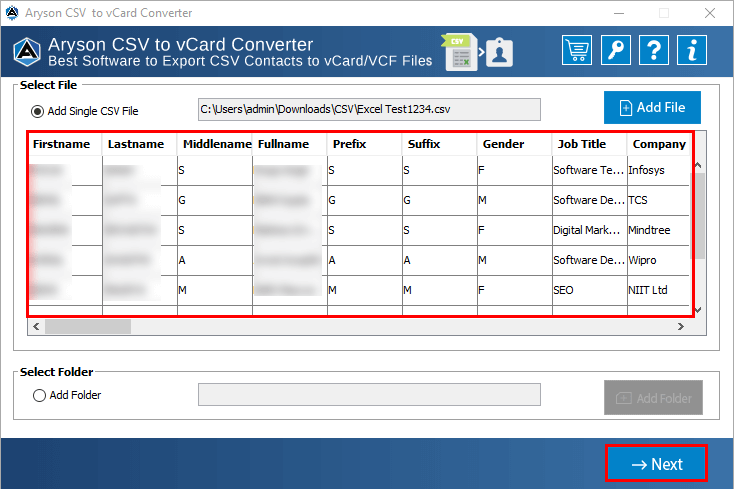The width and height of the screenshot is (734, 489).
Task: Select the NIIT Ltd company cell
Action: pos(659,290)
